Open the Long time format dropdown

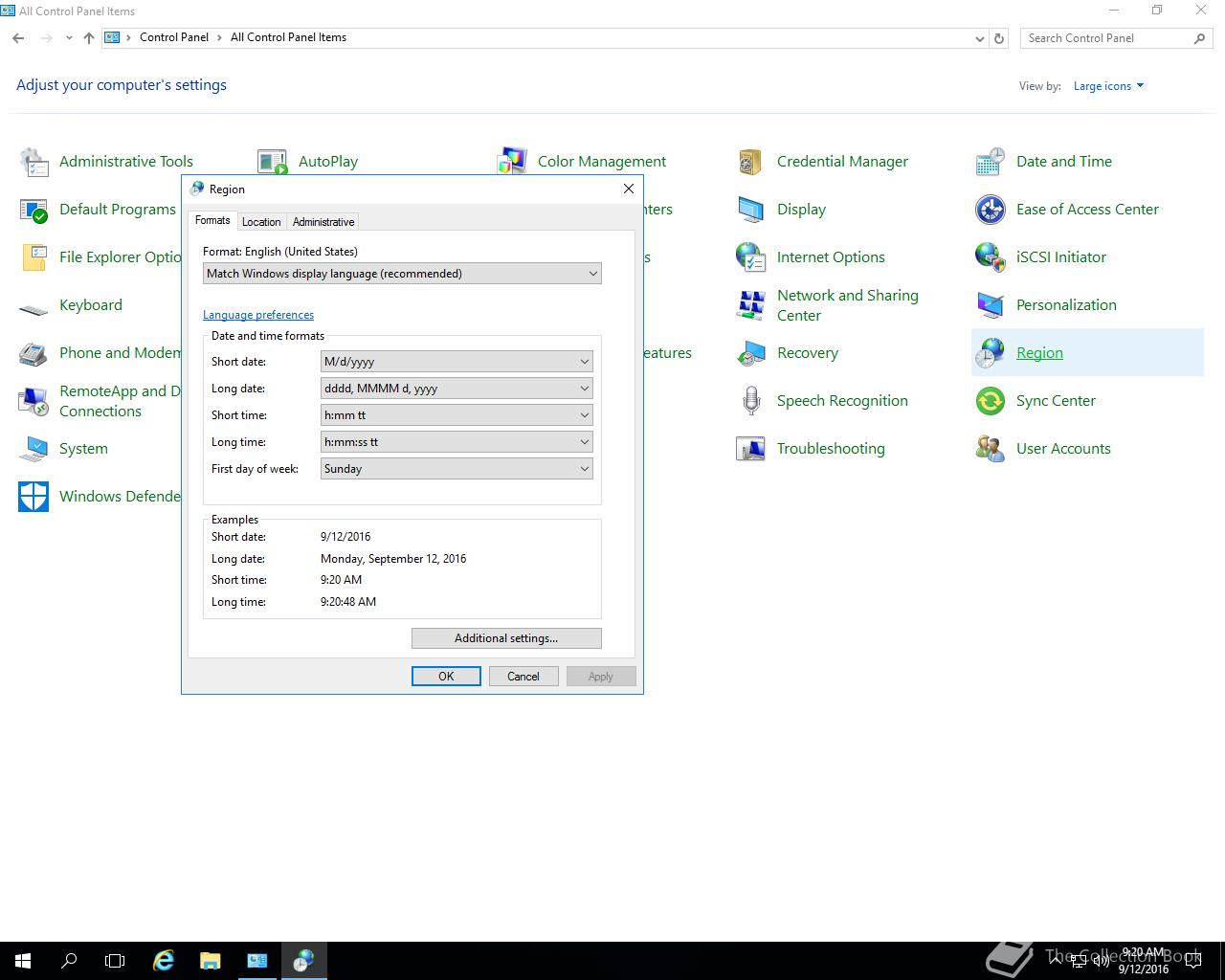tap(457, 442)
